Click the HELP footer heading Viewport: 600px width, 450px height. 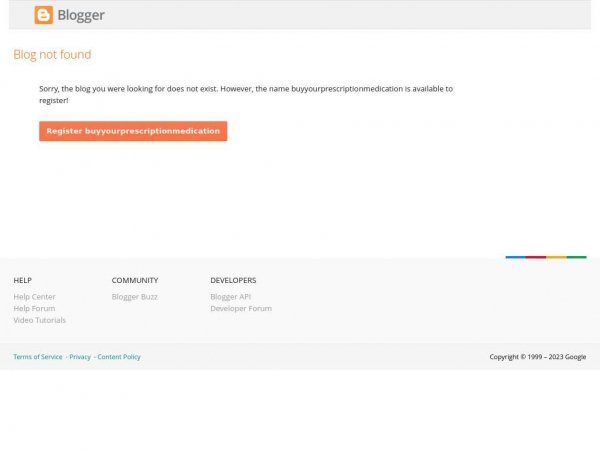(23, 280)
